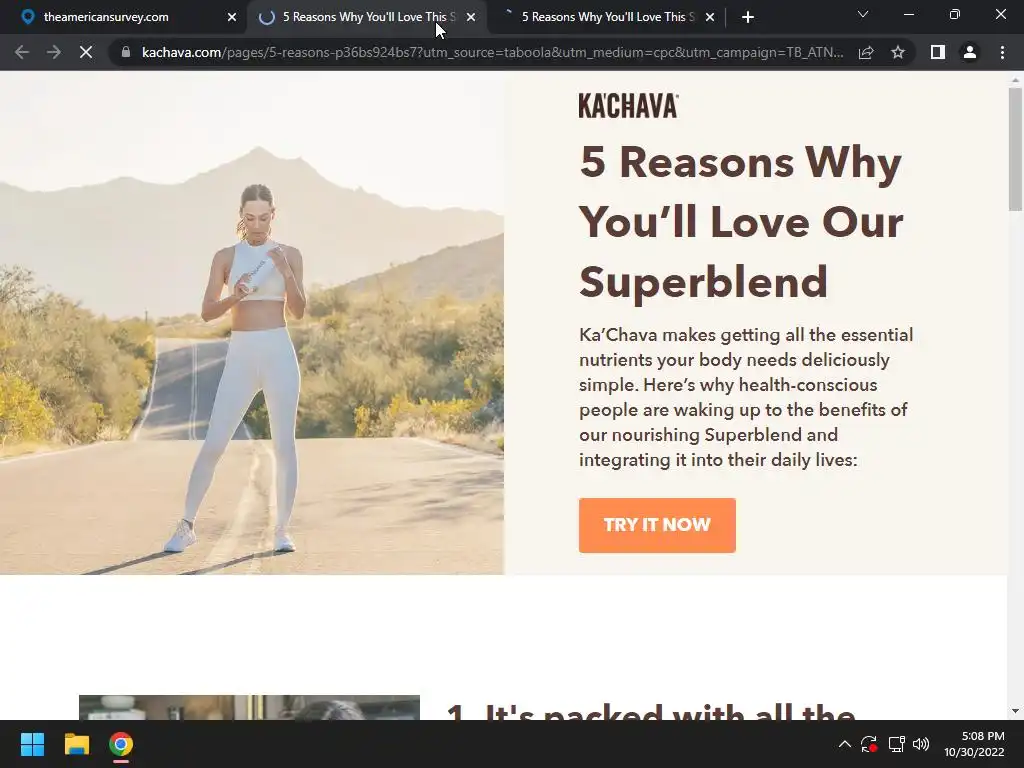This screenshot has width=1024, height=768.
Task: Open the browser side panel
Action: point(938,52)
